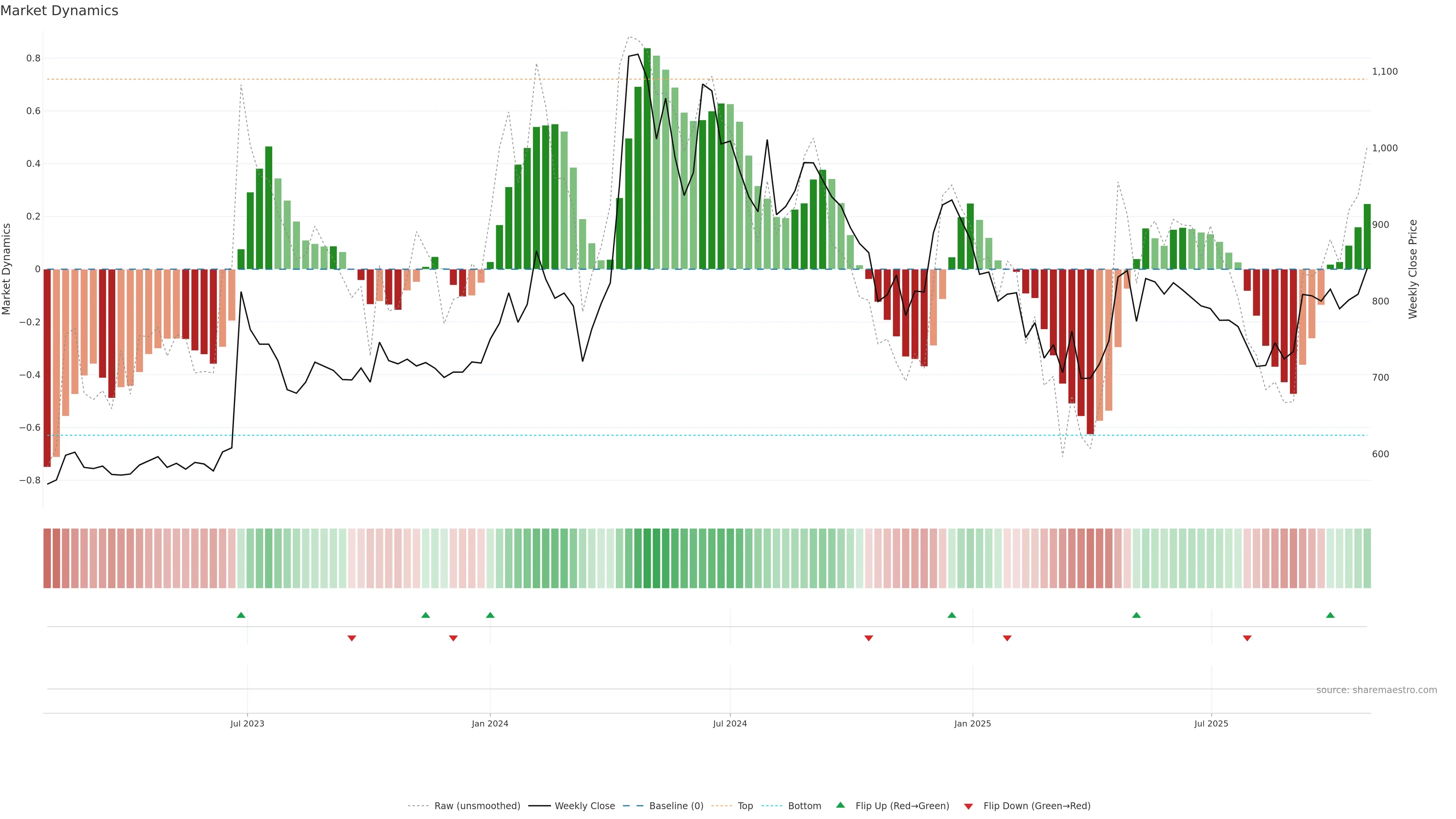Click the Flip Down triangle icon in legend
Image resolution: width=1456 pixels, height=819 pixels.
coord(968,806)
